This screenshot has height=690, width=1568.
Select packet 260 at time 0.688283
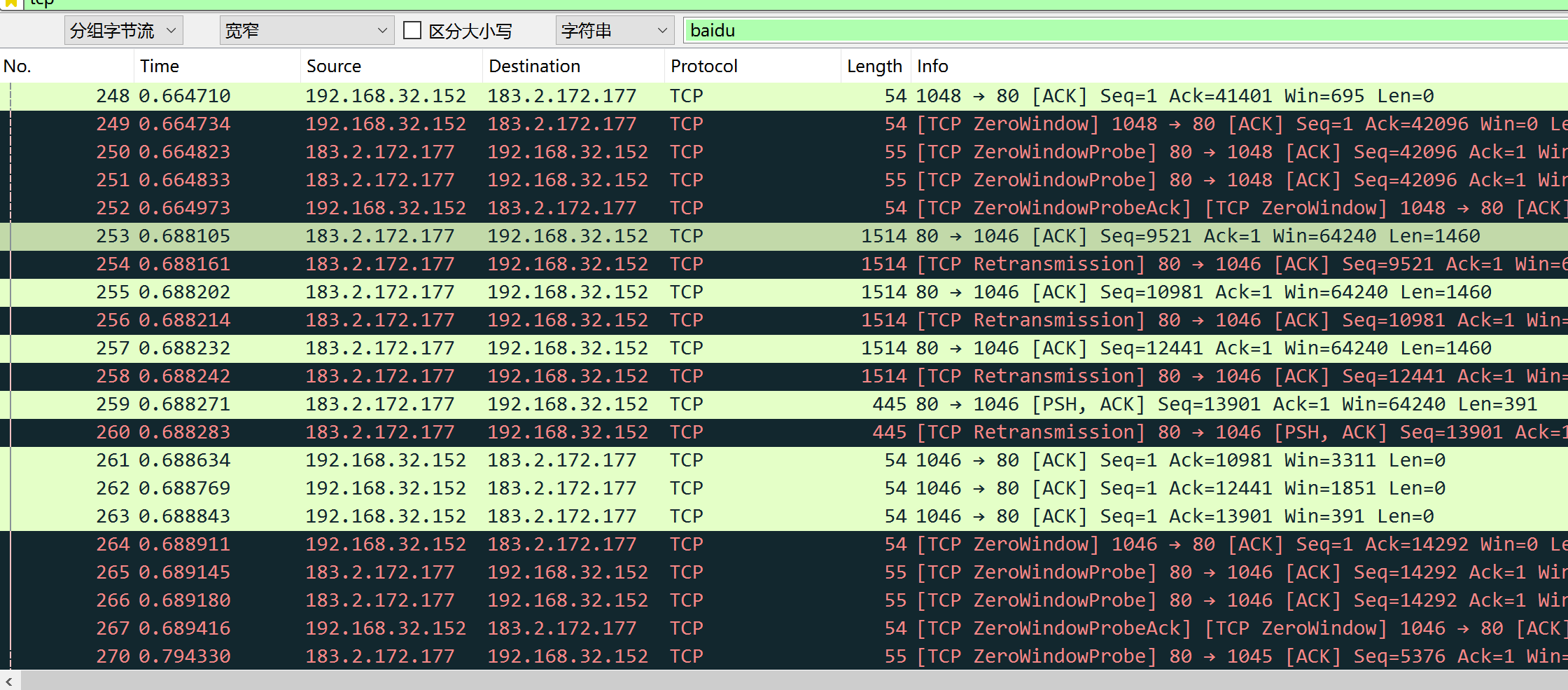click(x=784, y=432)
